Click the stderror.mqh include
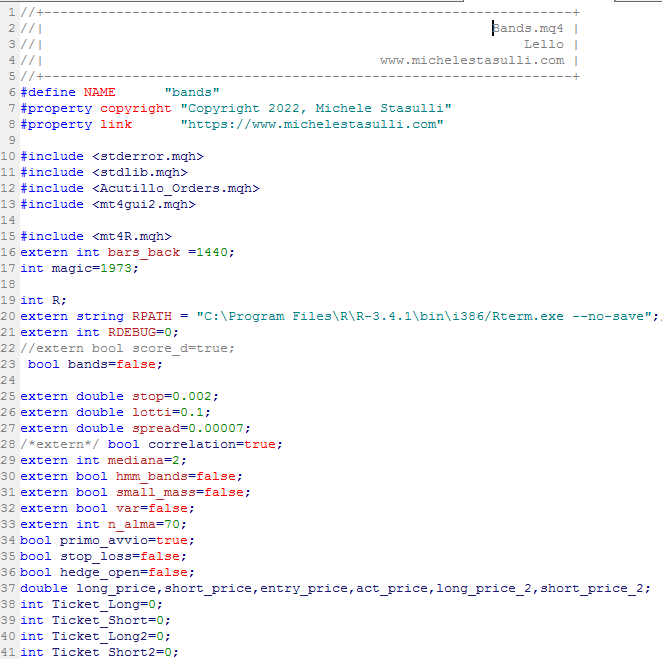662x659 pixels. click(x=148, y=156)
